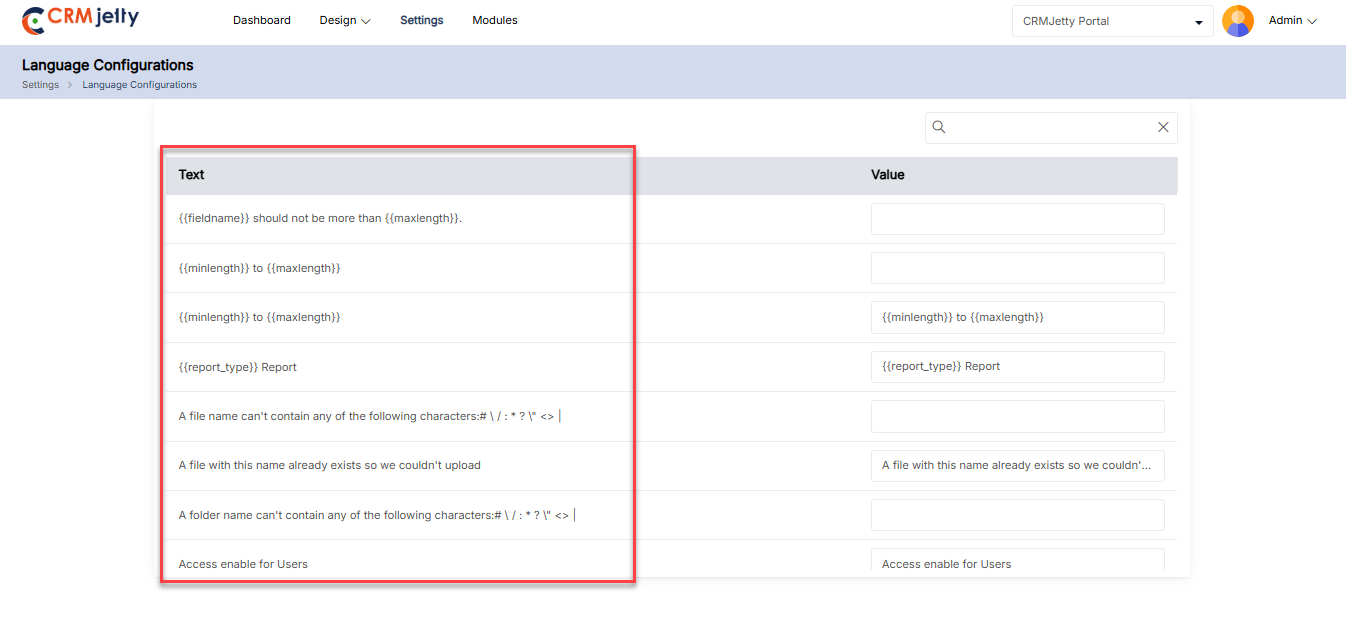
Task: Click the value field containing '{{report_type}} Report'
Action: (x=1017, y=366)
